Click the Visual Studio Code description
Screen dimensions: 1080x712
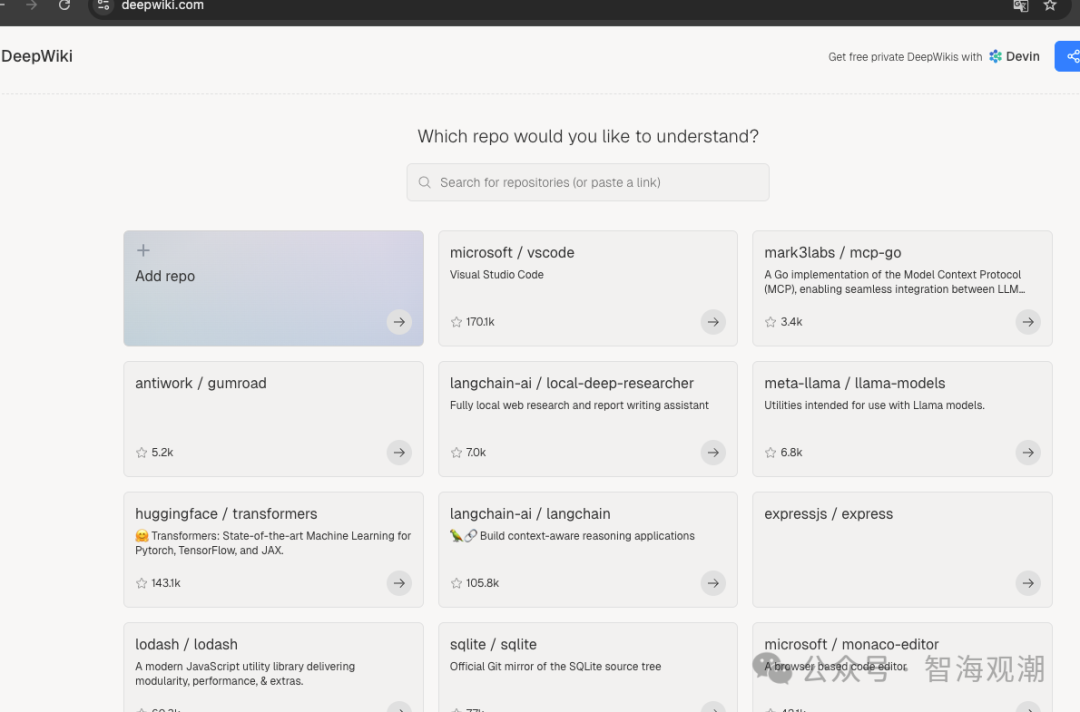[x=497, y=275]
